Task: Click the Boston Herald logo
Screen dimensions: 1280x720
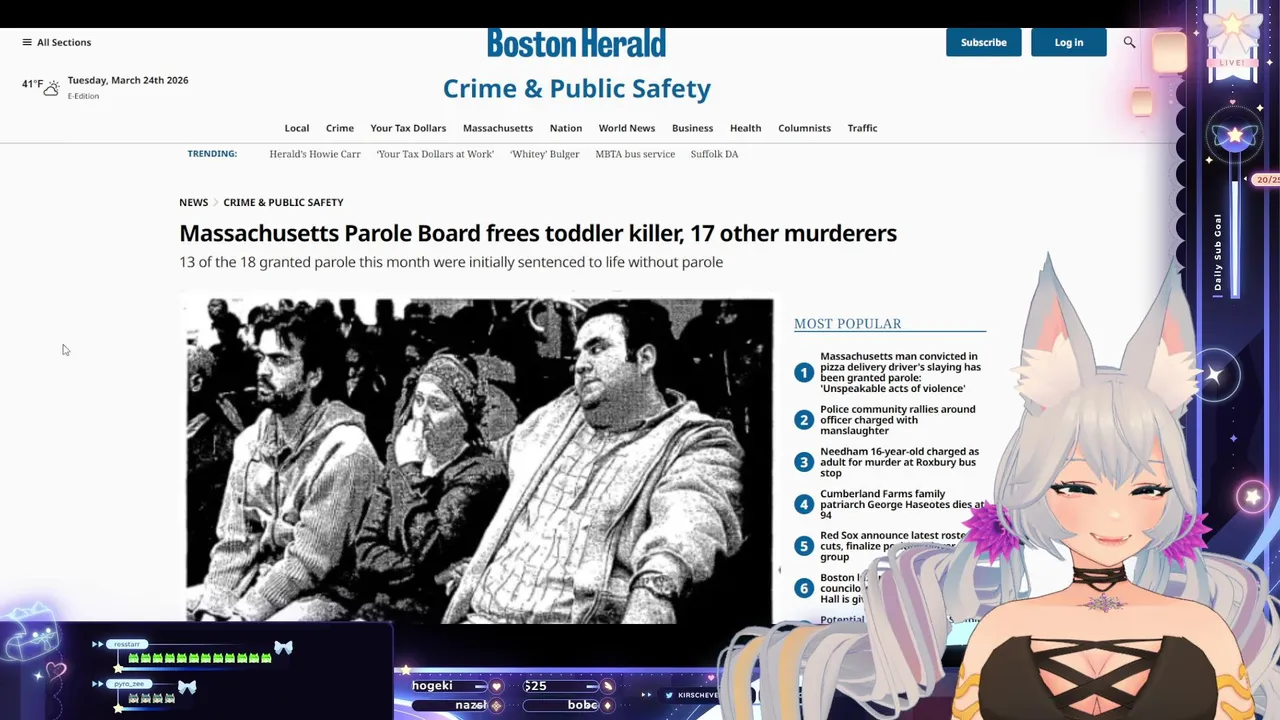Action: pos(576,43)
